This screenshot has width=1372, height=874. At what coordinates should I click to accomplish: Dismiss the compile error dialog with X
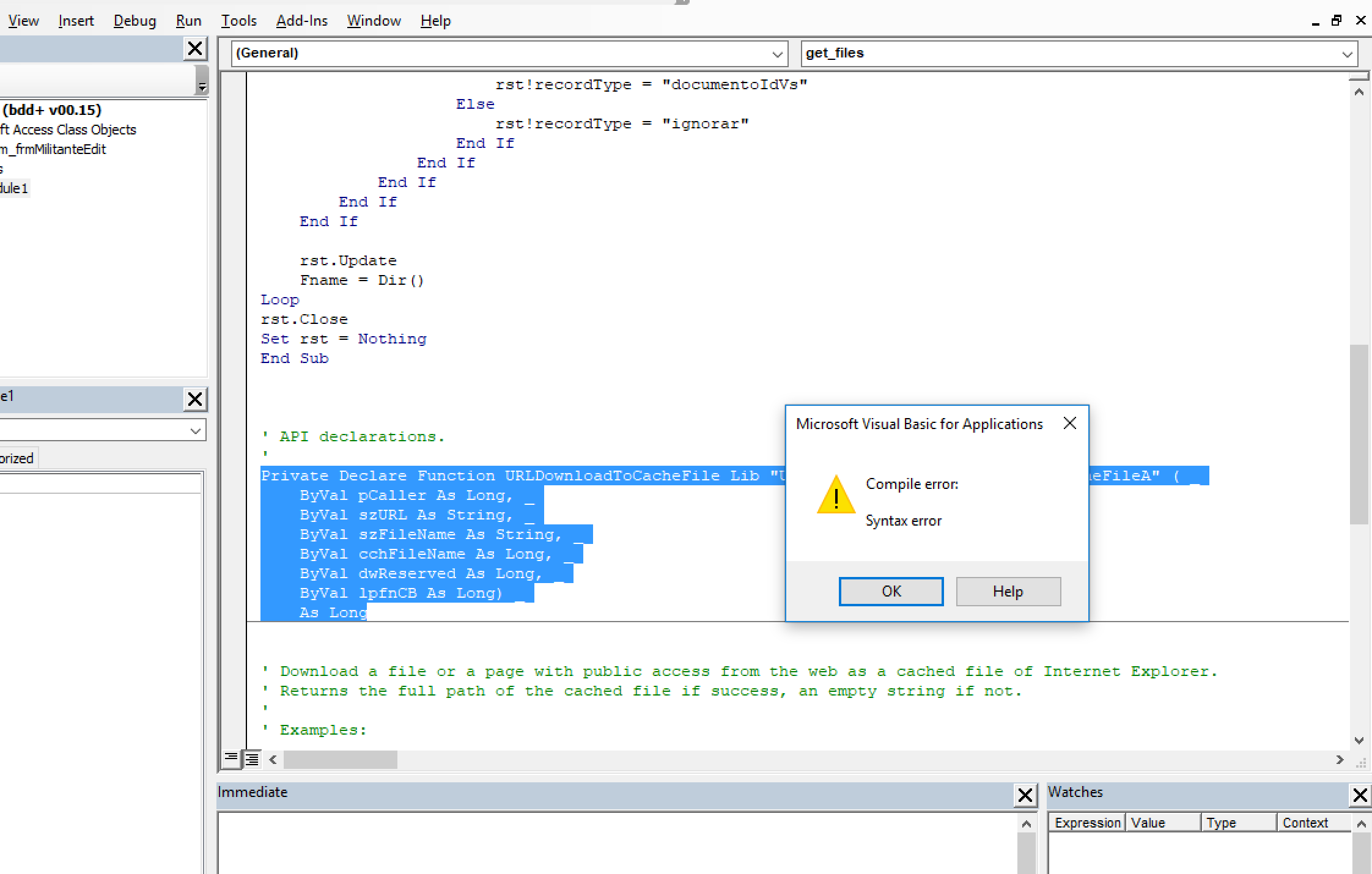click(x=1069, y=423)
